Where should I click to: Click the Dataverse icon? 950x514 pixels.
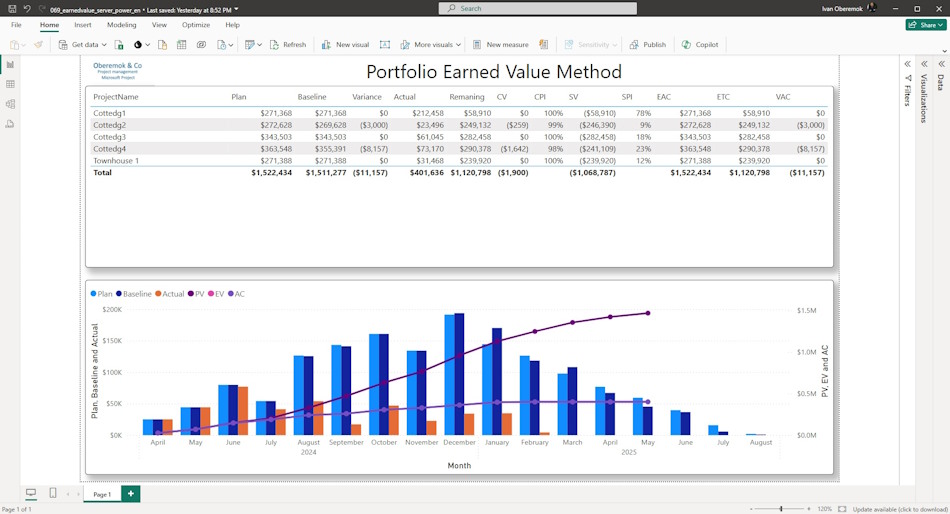pyautogui.click(x=201, y=44)
